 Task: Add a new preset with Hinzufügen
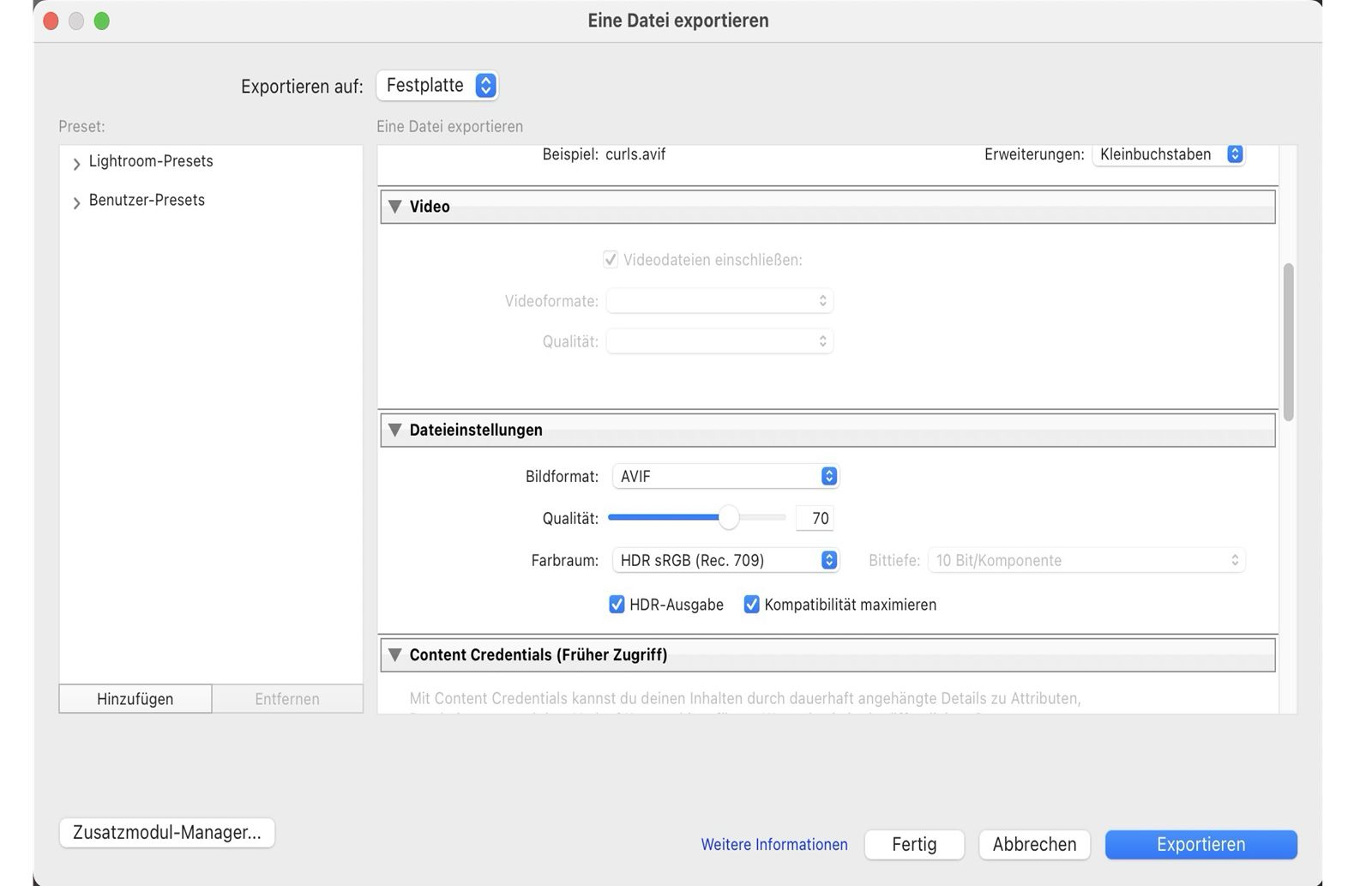(x=134, y=698)
